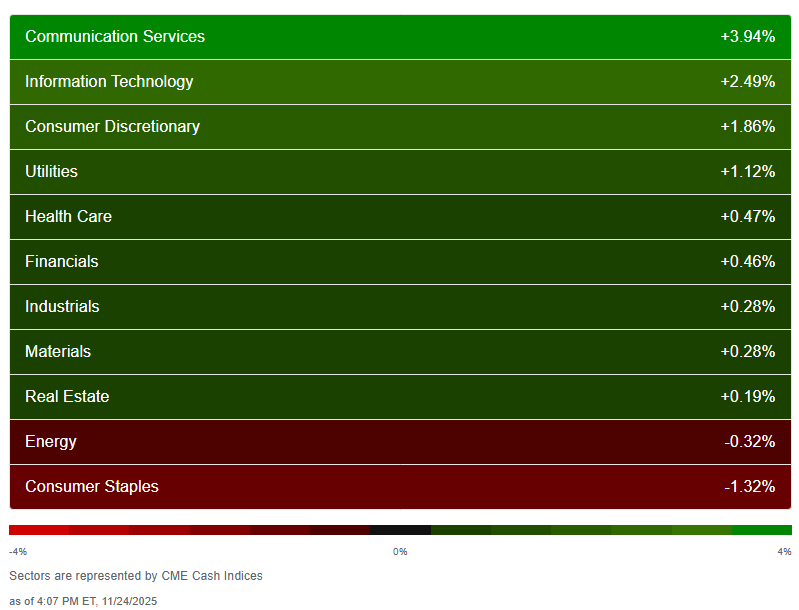Screen dimensions: 799x610
Task: Click the 0% legend label
Action: coord(400,552)
